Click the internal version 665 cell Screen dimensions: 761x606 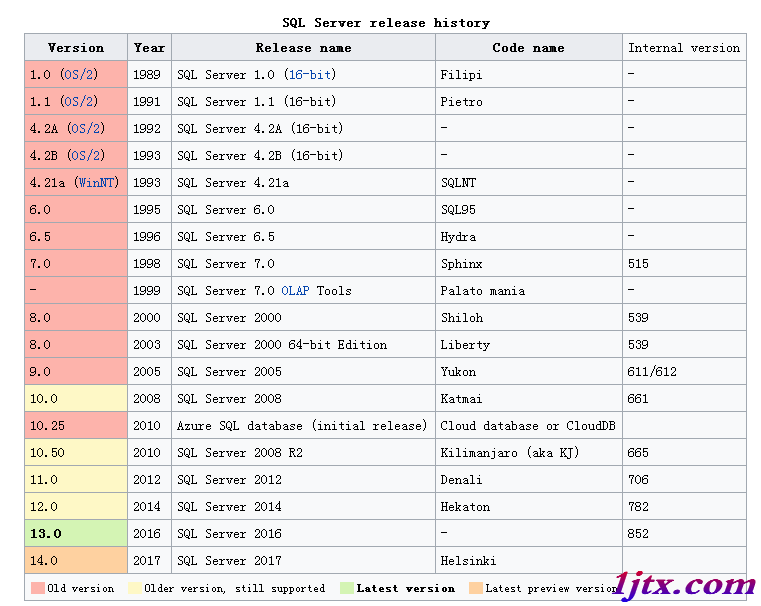[x=684, y=453]
